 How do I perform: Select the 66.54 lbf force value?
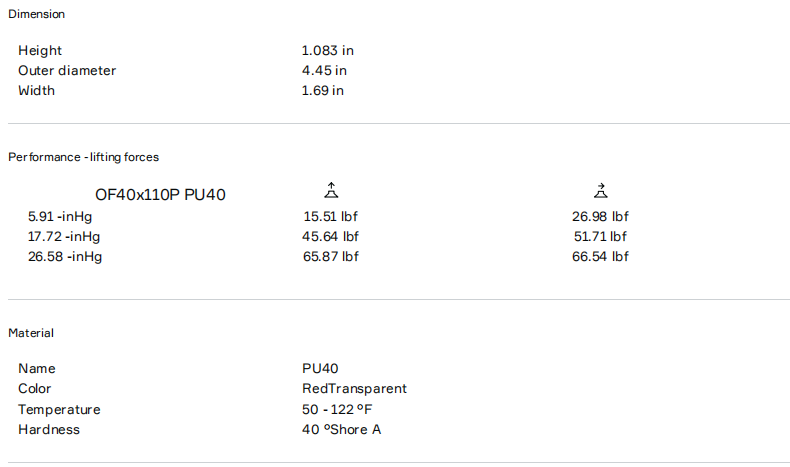[600, 256]
